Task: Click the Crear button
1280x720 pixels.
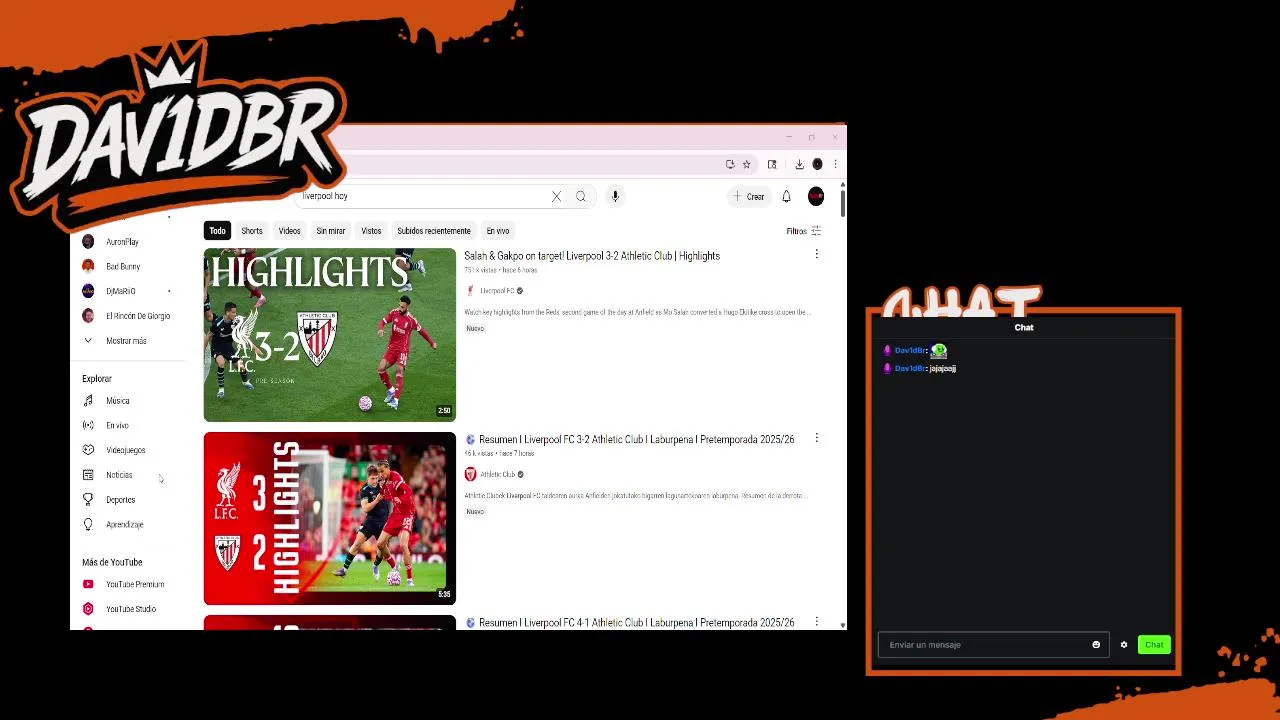Action: tap(749, 197)
